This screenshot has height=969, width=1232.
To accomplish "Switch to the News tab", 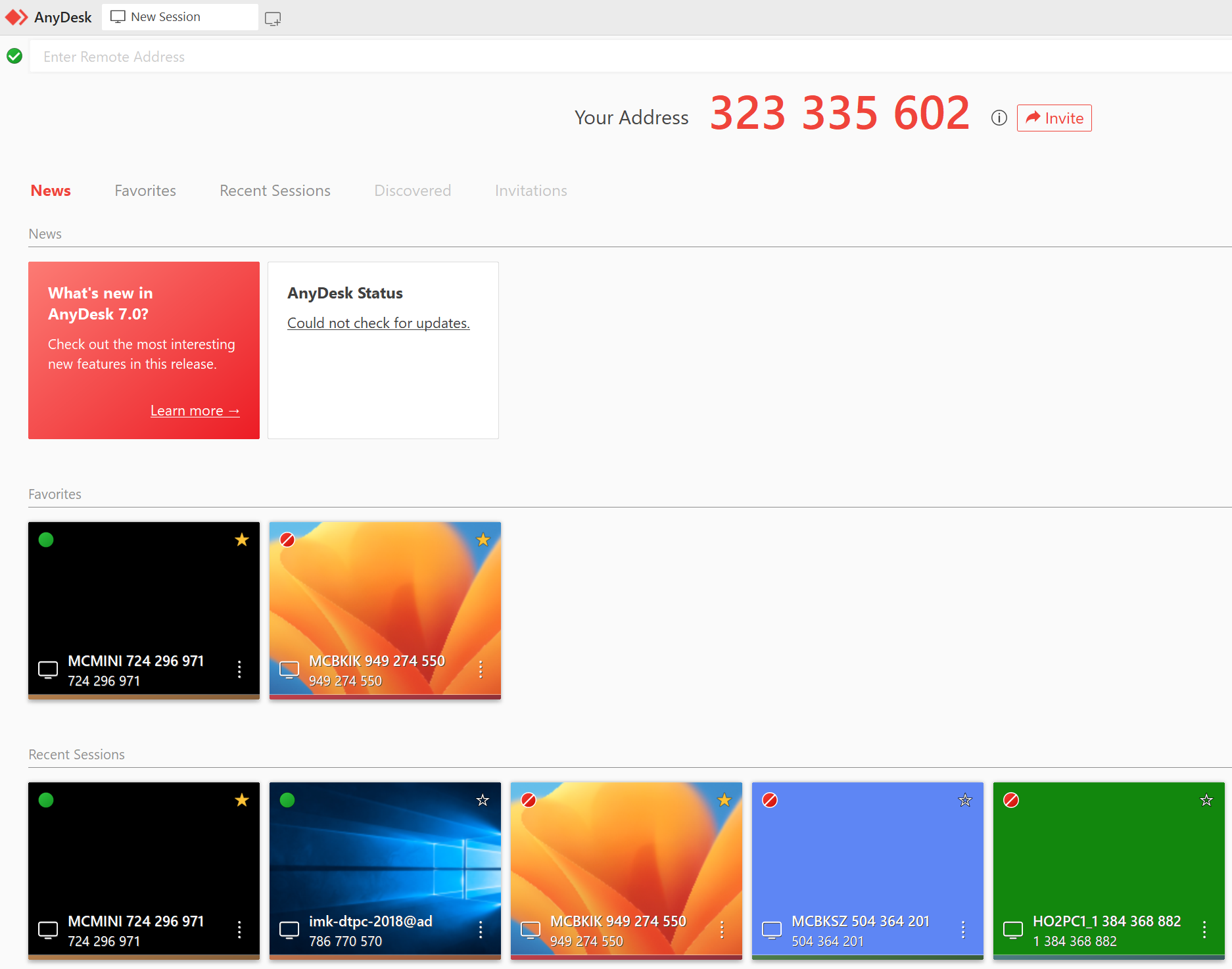I will (51, 191).
